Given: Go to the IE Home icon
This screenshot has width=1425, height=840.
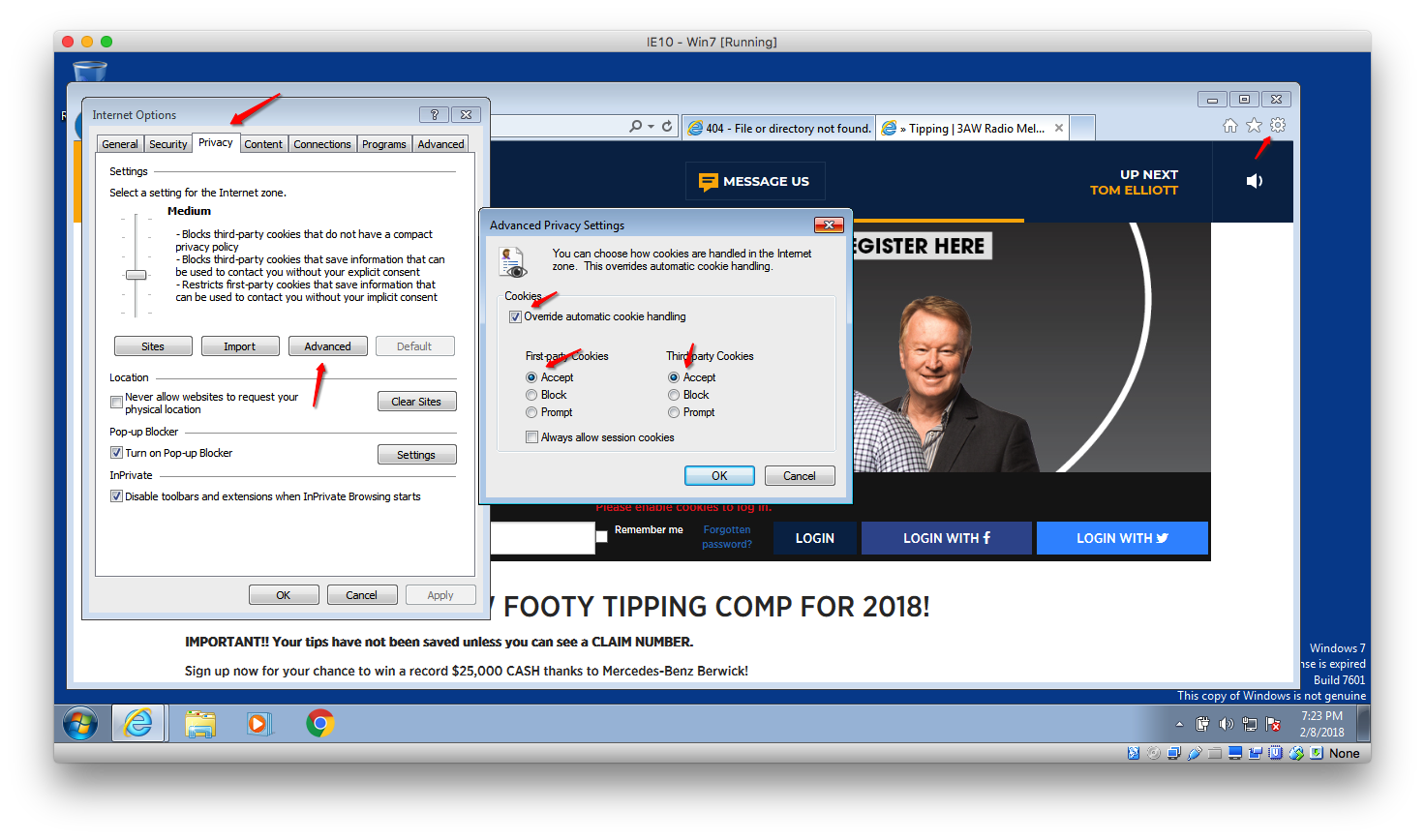Looking at the screenshot, I should (x=1229, y=126).
